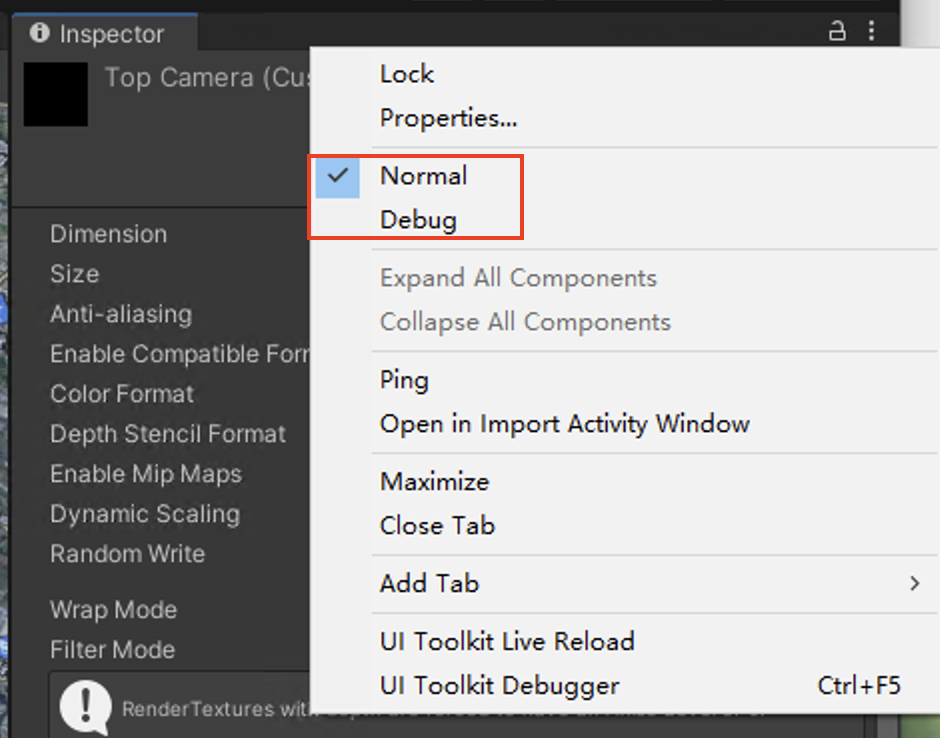
Task: Click the Inspector tab info icon
Action: (x=40, y=32)
